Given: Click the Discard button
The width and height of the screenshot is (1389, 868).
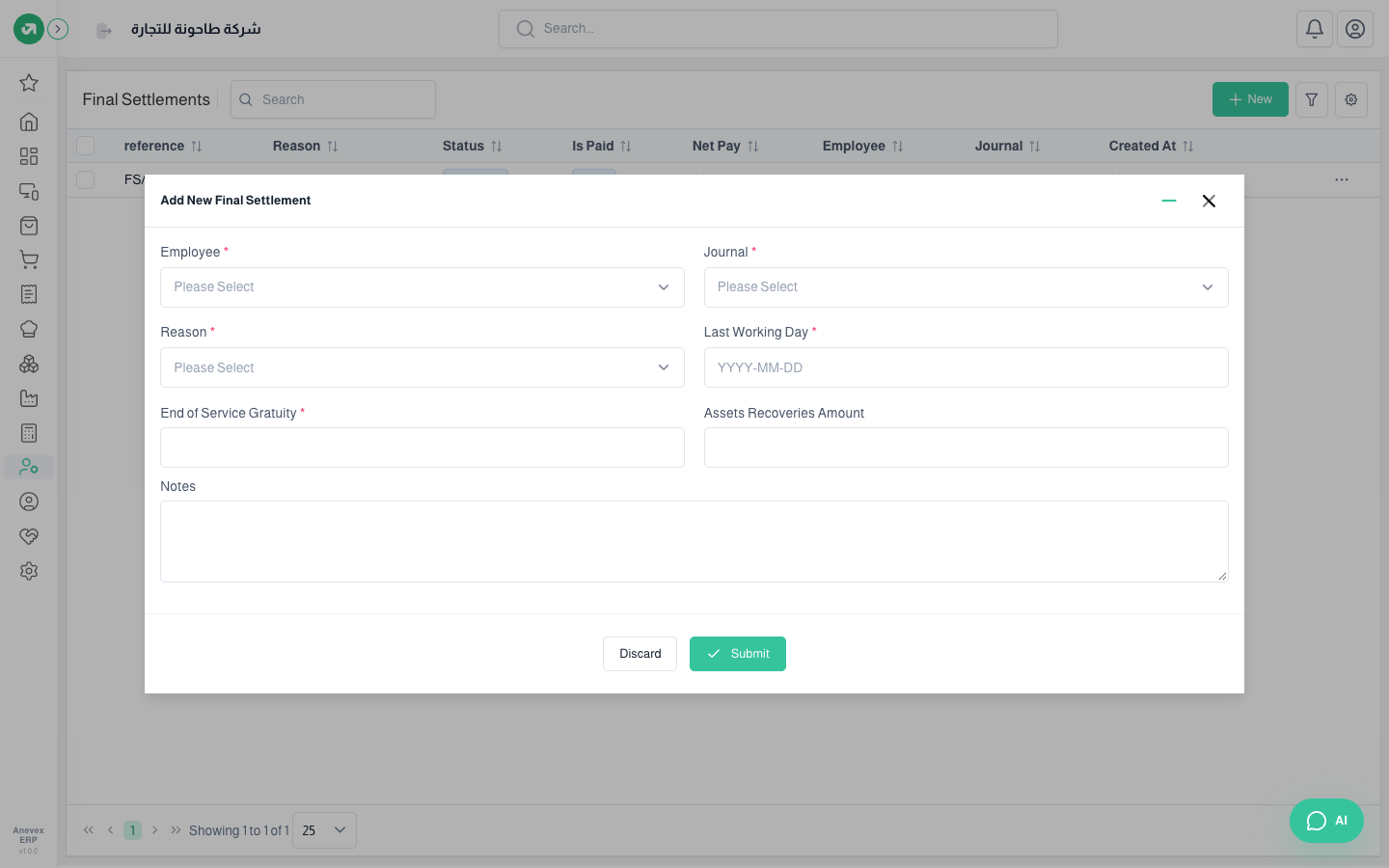Looking at the screenshot, I should [x=640, y=654].
